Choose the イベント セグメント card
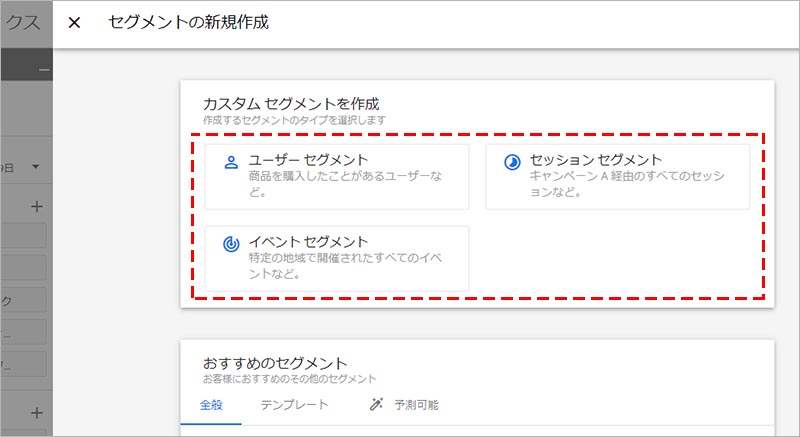The width and height of the screenshot is (800, 437). 337,258
